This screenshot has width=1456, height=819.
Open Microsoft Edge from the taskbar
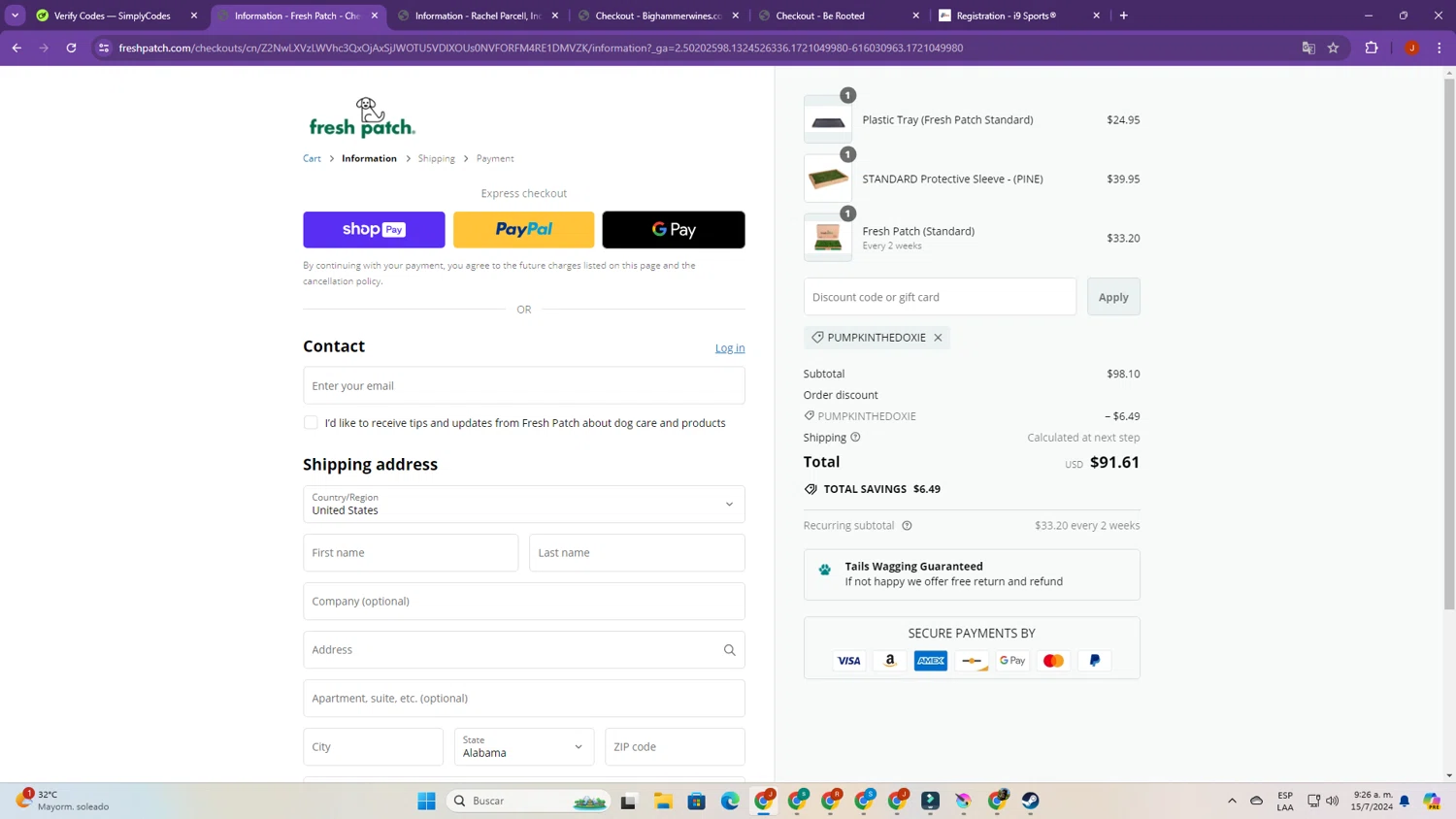click(730, 801)
